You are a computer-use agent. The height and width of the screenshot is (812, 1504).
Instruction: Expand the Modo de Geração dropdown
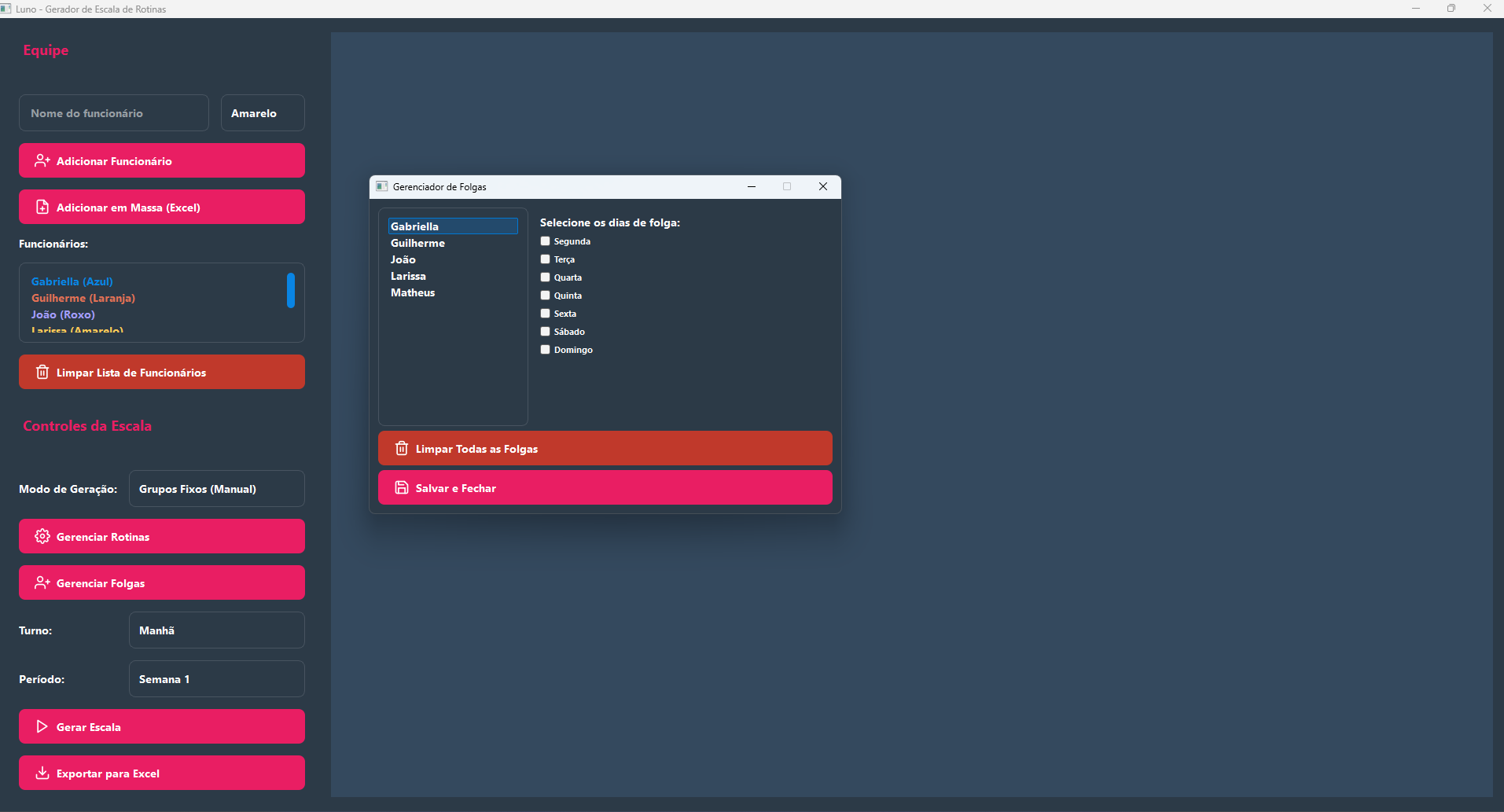pyautogui.click(x=216, y=489)
